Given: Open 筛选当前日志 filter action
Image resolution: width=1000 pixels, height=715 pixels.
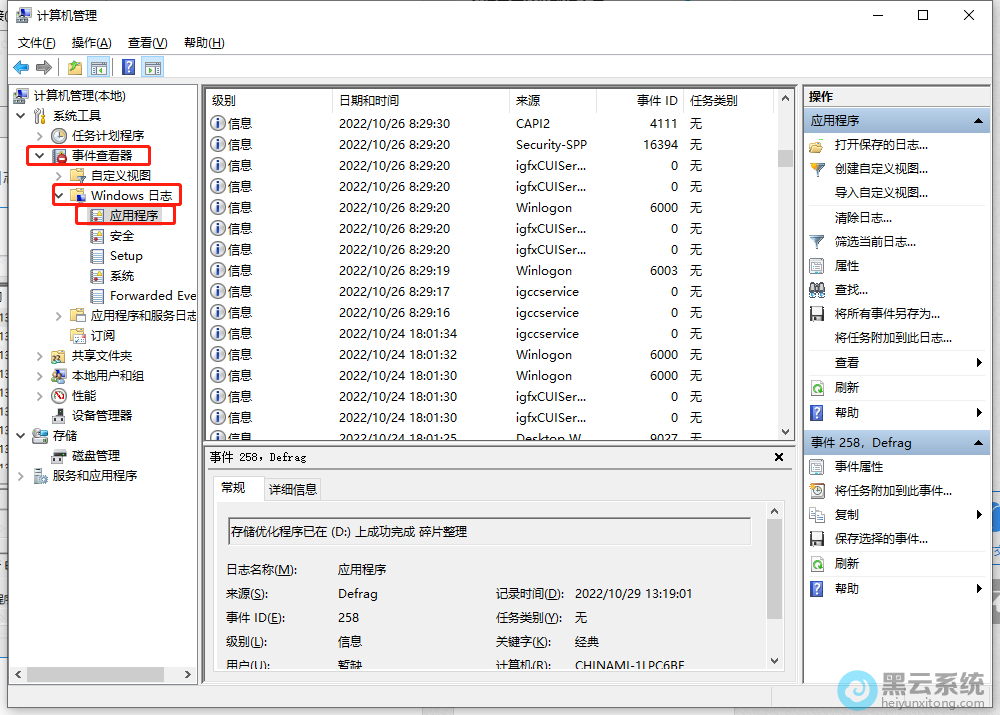Looking at the screenshot, I should pyautogui.click(x=875, y=241).
